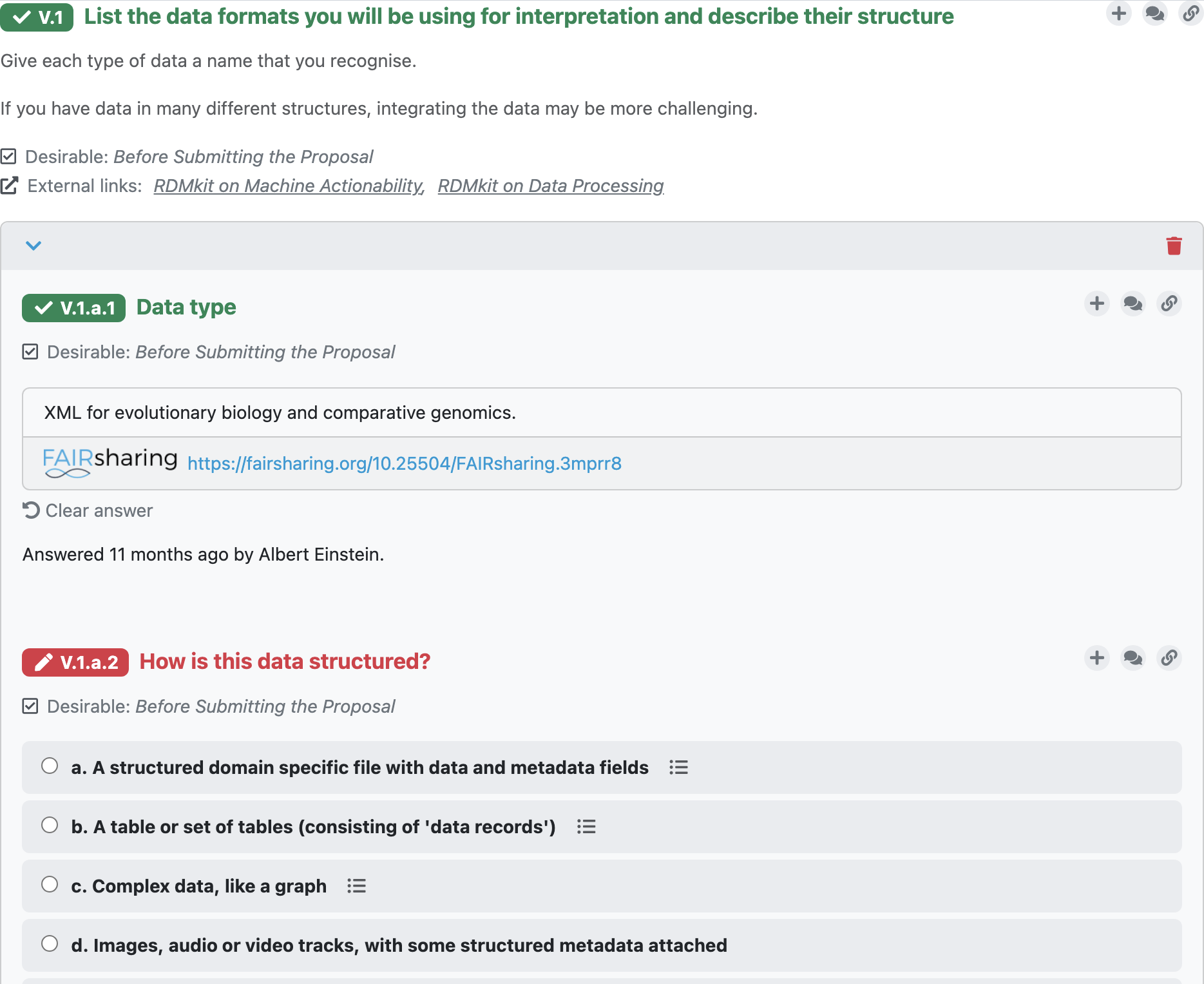Open comments for V.1.a.2 question
The height and width of the screenshot is (984, 1204).
[1133, 658]
